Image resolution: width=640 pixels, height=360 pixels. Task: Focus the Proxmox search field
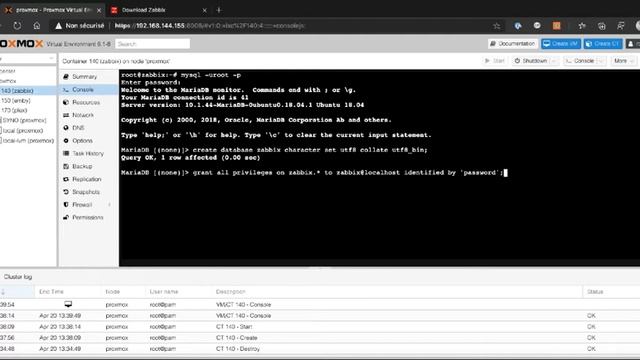pyautogui.click(x=152, y=44)
